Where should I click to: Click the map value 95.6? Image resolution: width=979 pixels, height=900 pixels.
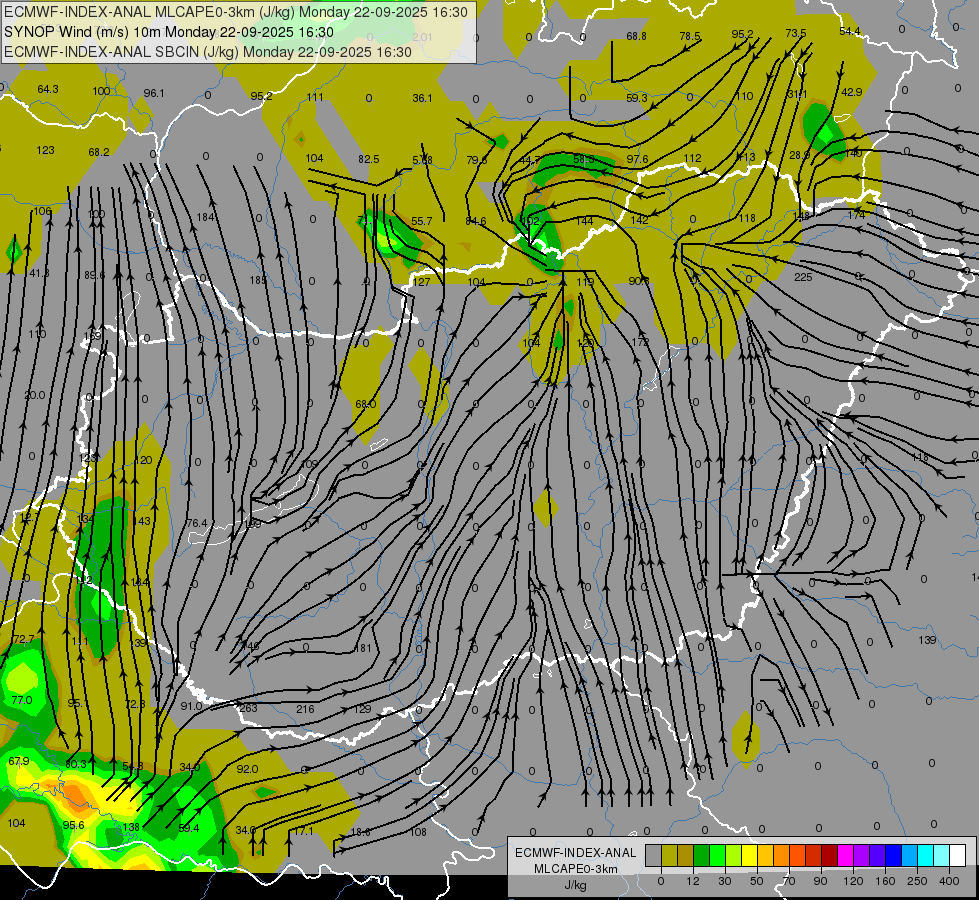[74, 825]
